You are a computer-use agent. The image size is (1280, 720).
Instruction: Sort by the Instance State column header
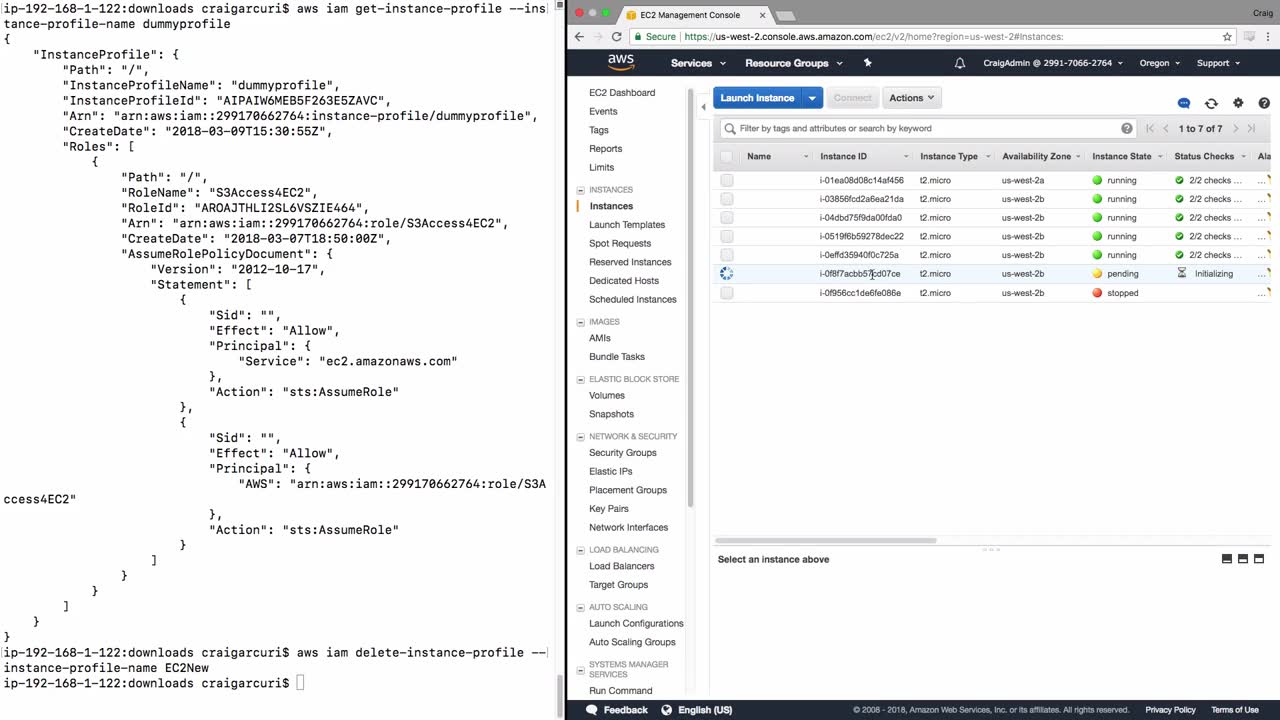coord(1122,156)
